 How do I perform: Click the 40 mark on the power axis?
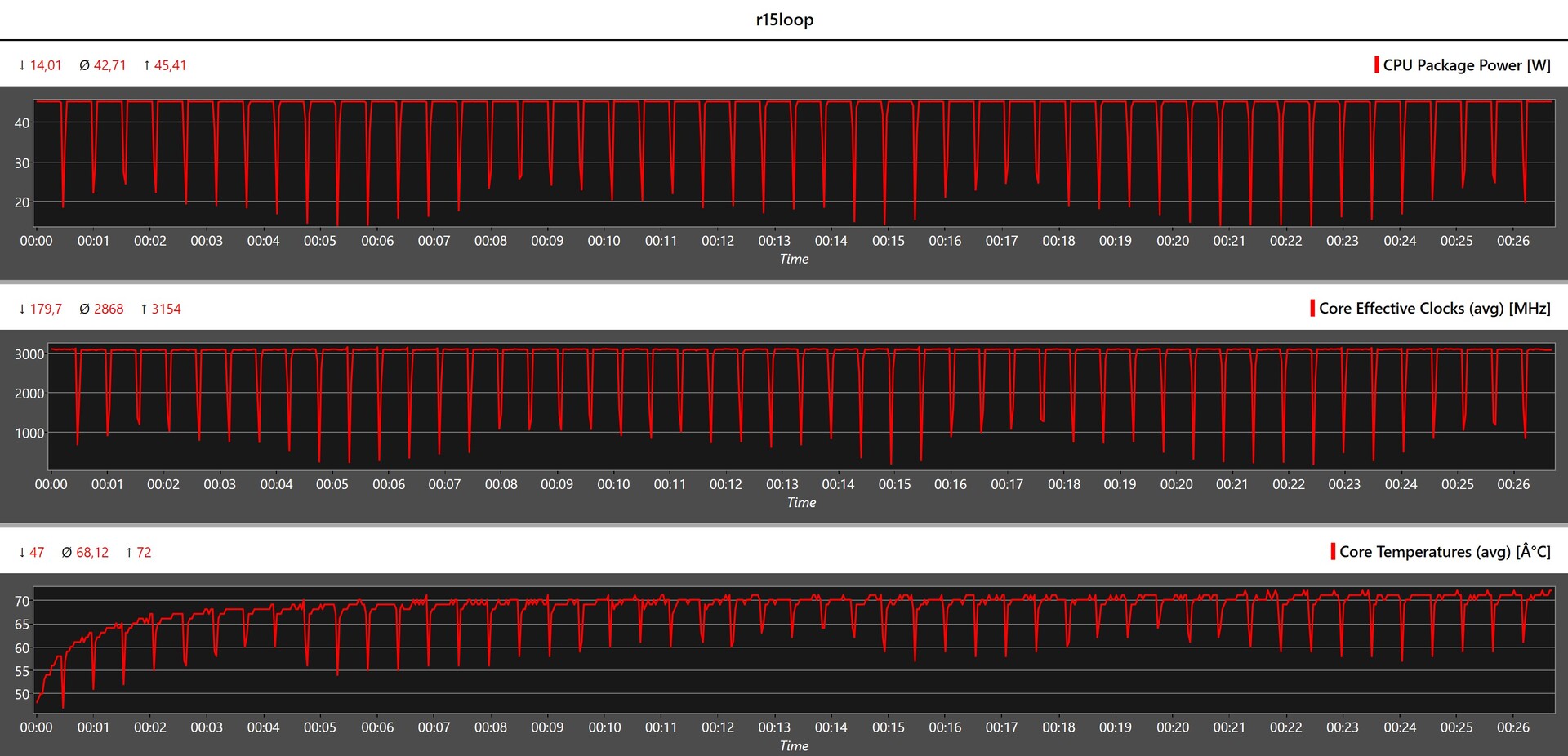pos(22,123)
